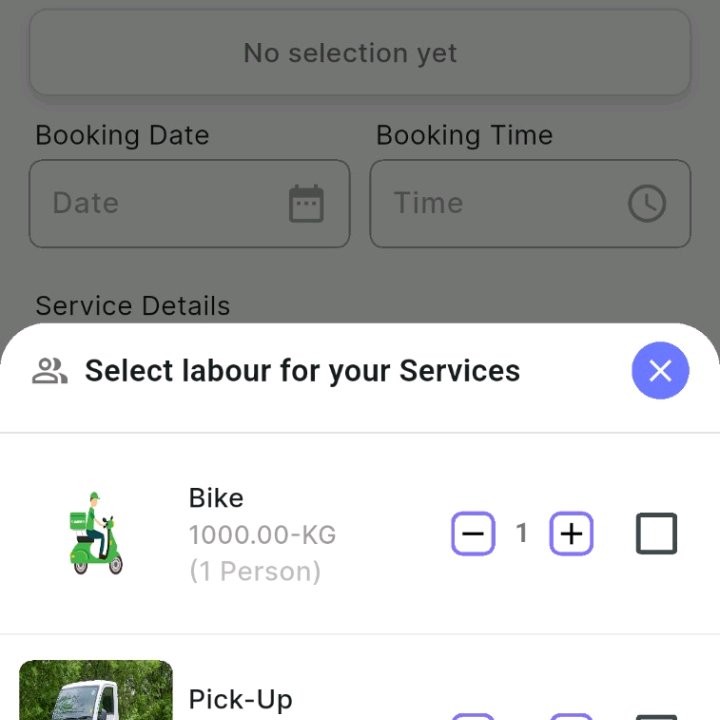The image size is (720, 720).
Task: Tick the Pick-Up selection checkbox
Action: [x=657, y=715]
